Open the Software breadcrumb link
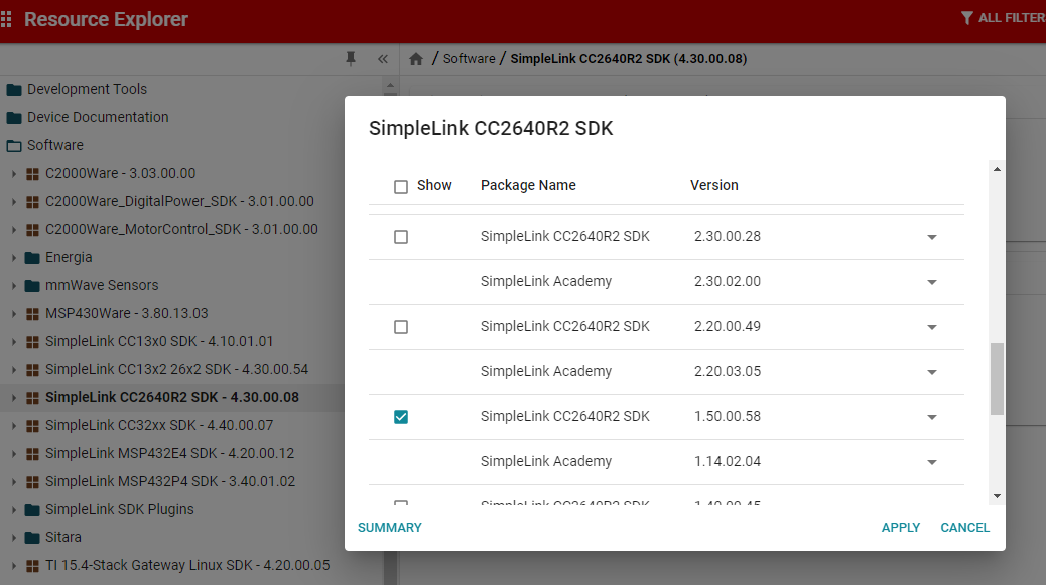 coord(469,59)
